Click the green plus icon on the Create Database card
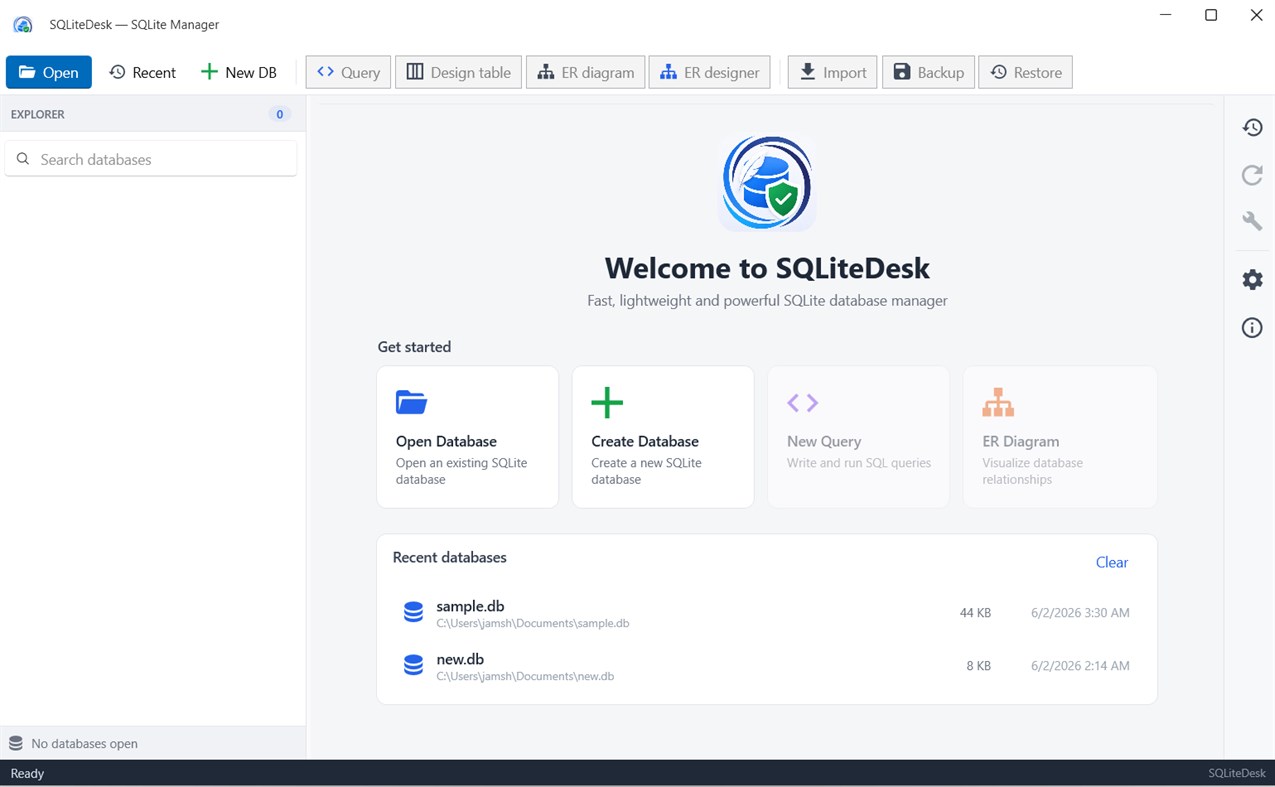Image resolution: width=1275 pixels, height=787 pixels. pos(607,402)
